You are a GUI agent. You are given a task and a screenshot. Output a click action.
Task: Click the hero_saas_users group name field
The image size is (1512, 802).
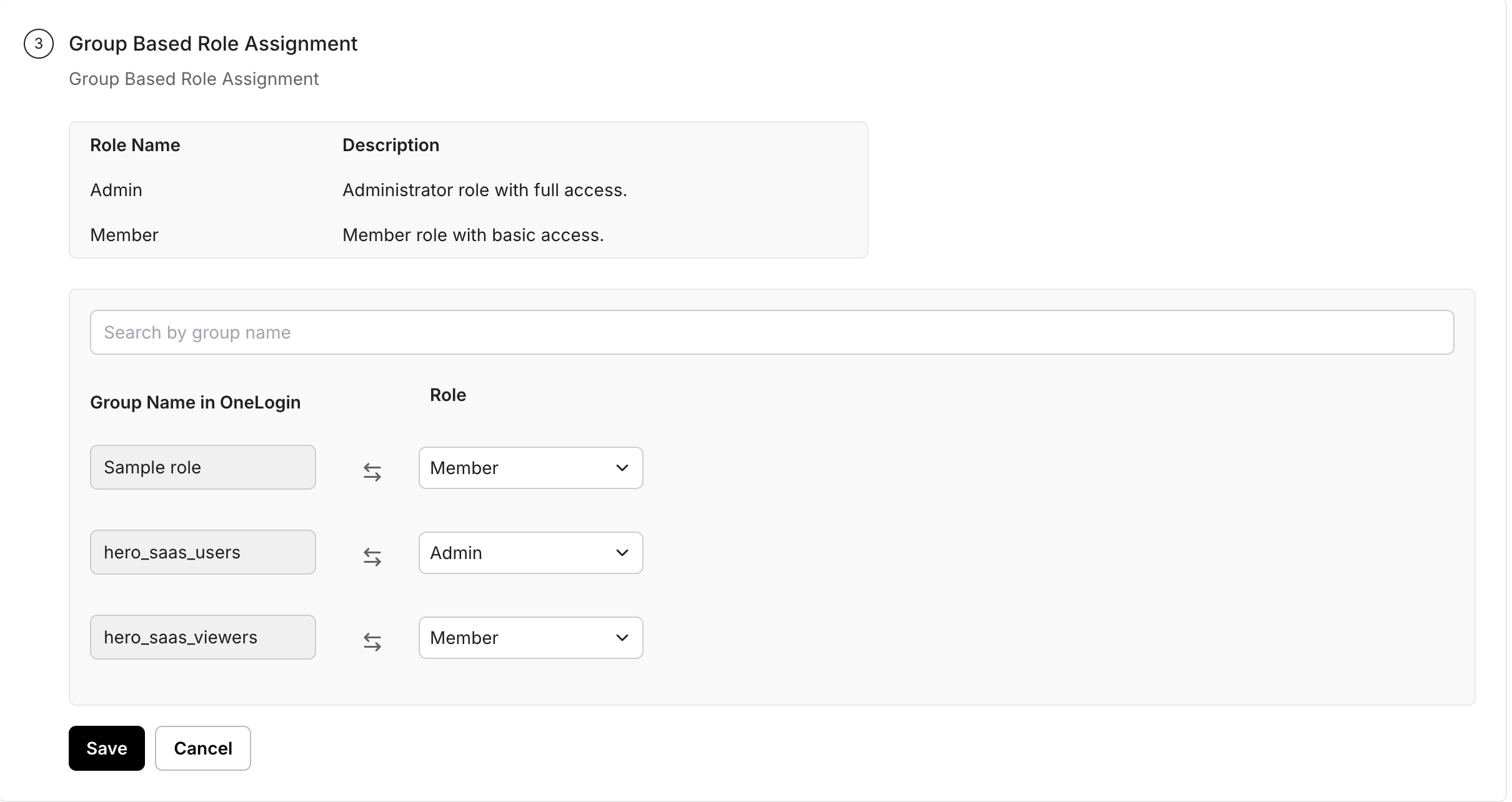click(202, 552)
